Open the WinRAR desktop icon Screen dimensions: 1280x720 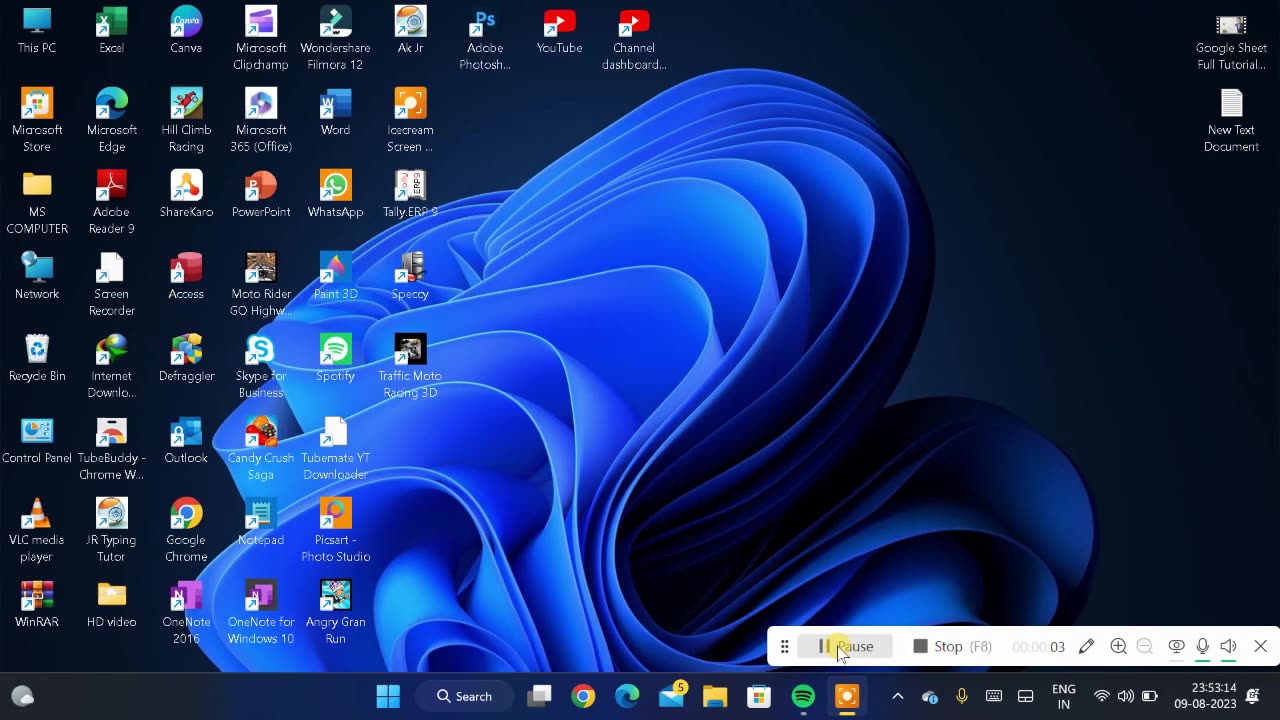click(x=37, y=605)
